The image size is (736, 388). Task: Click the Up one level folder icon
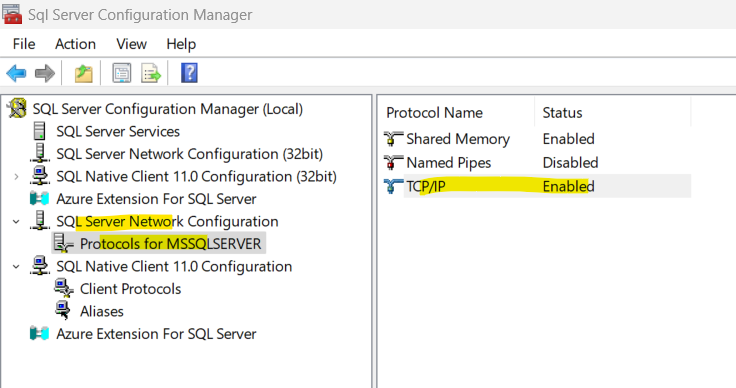pos(84,73)
